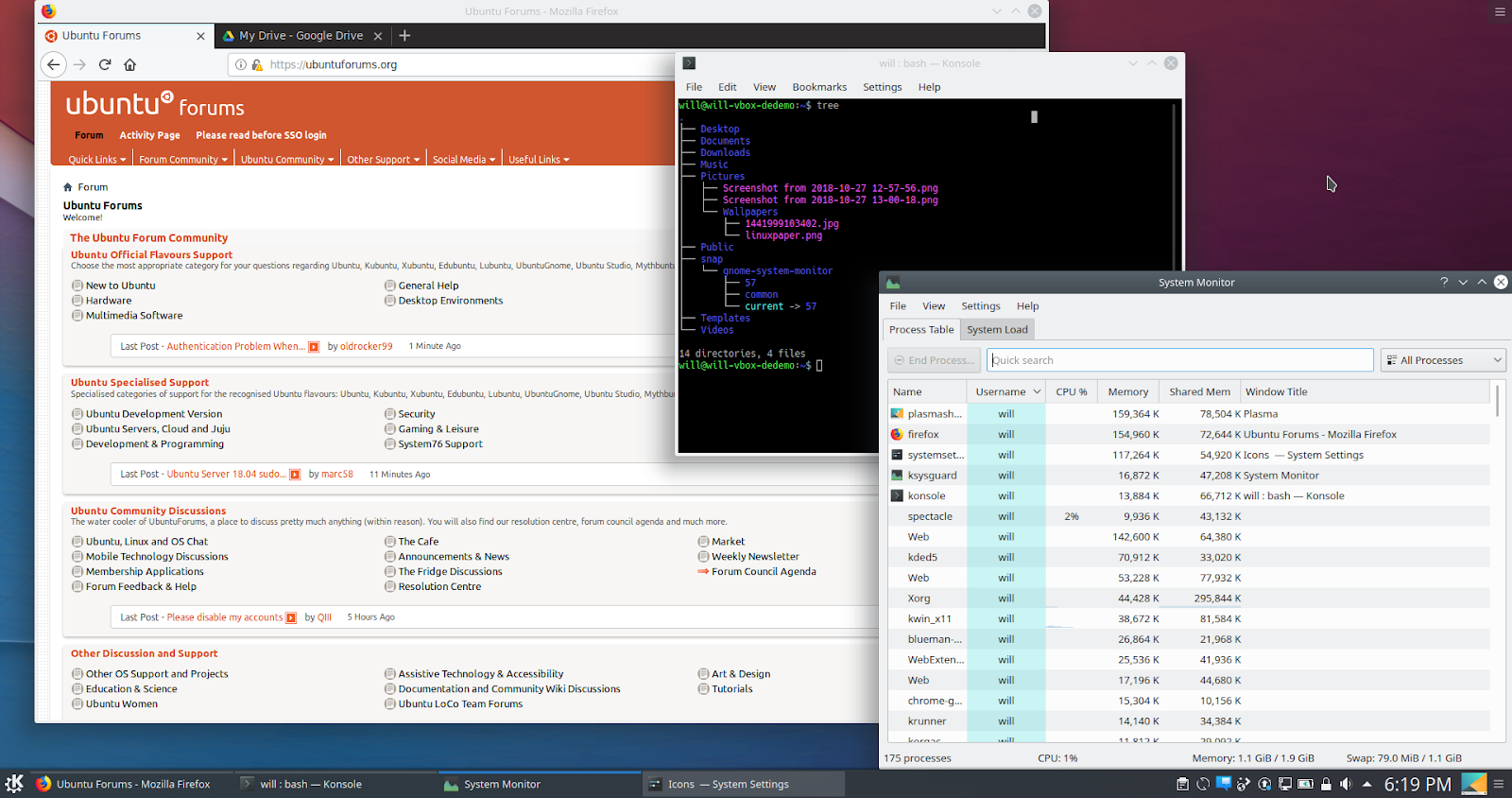Image resolution: width=1512 pixels, height=798 pixels.
Task: Open the KDE application launcher
Action: (14, 784)
